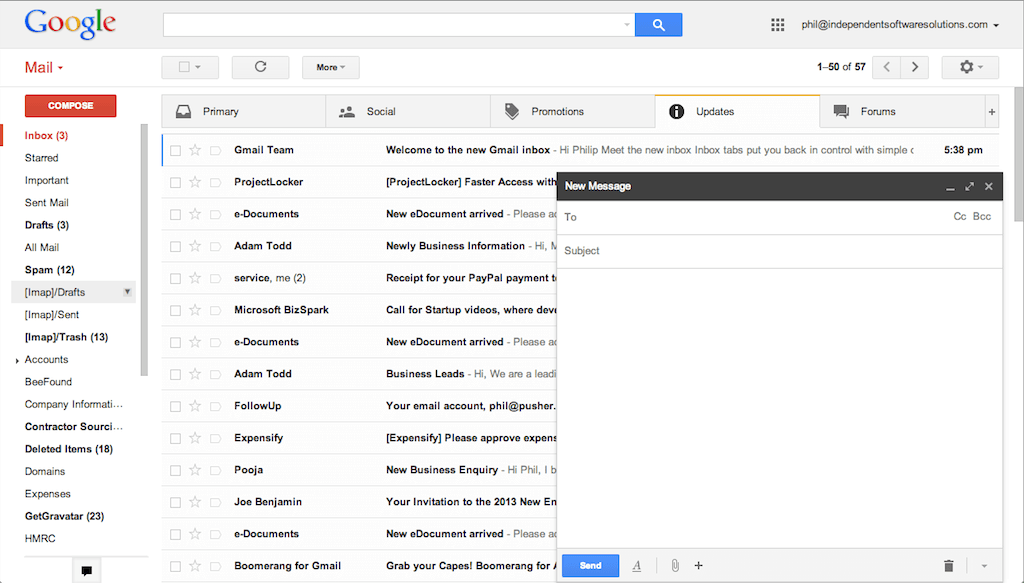Tick the Joe Benjamin message checkbox
Screen dimensions: 1024x583
(175, 503)
